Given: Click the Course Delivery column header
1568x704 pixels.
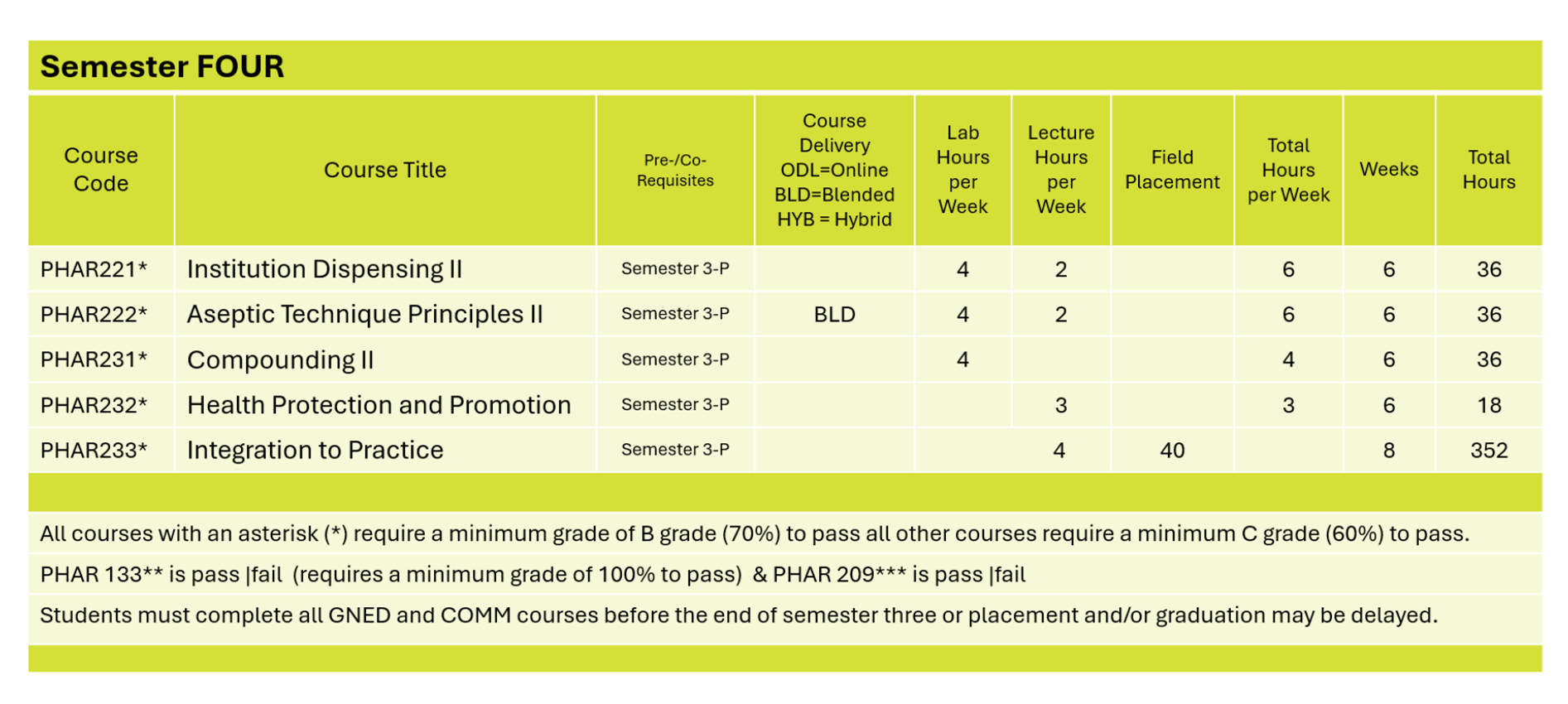Looking at the screenshot, I should (x=834, y=170).
